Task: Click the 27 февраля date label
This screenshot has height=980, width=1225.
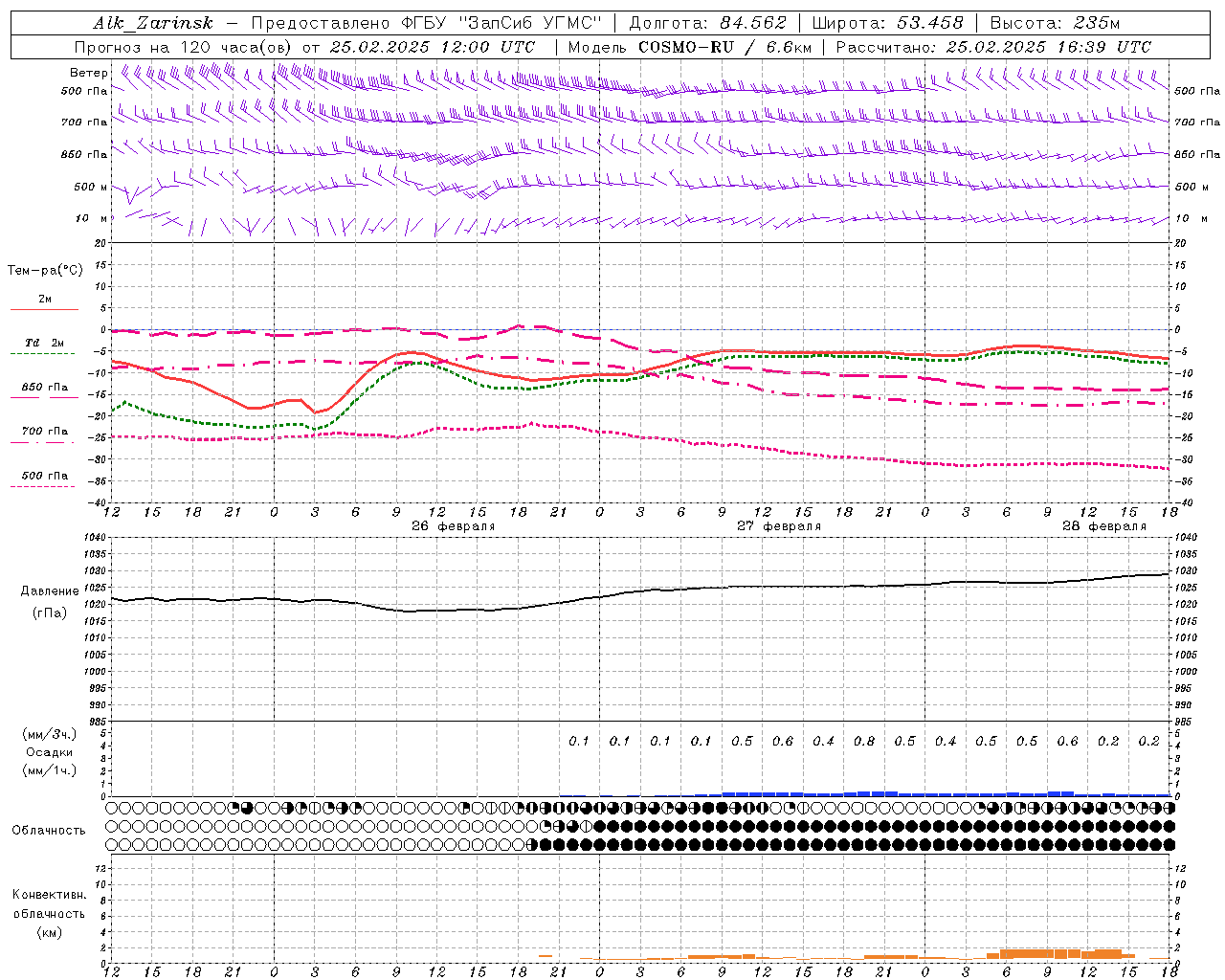Action: coord(779,526)
